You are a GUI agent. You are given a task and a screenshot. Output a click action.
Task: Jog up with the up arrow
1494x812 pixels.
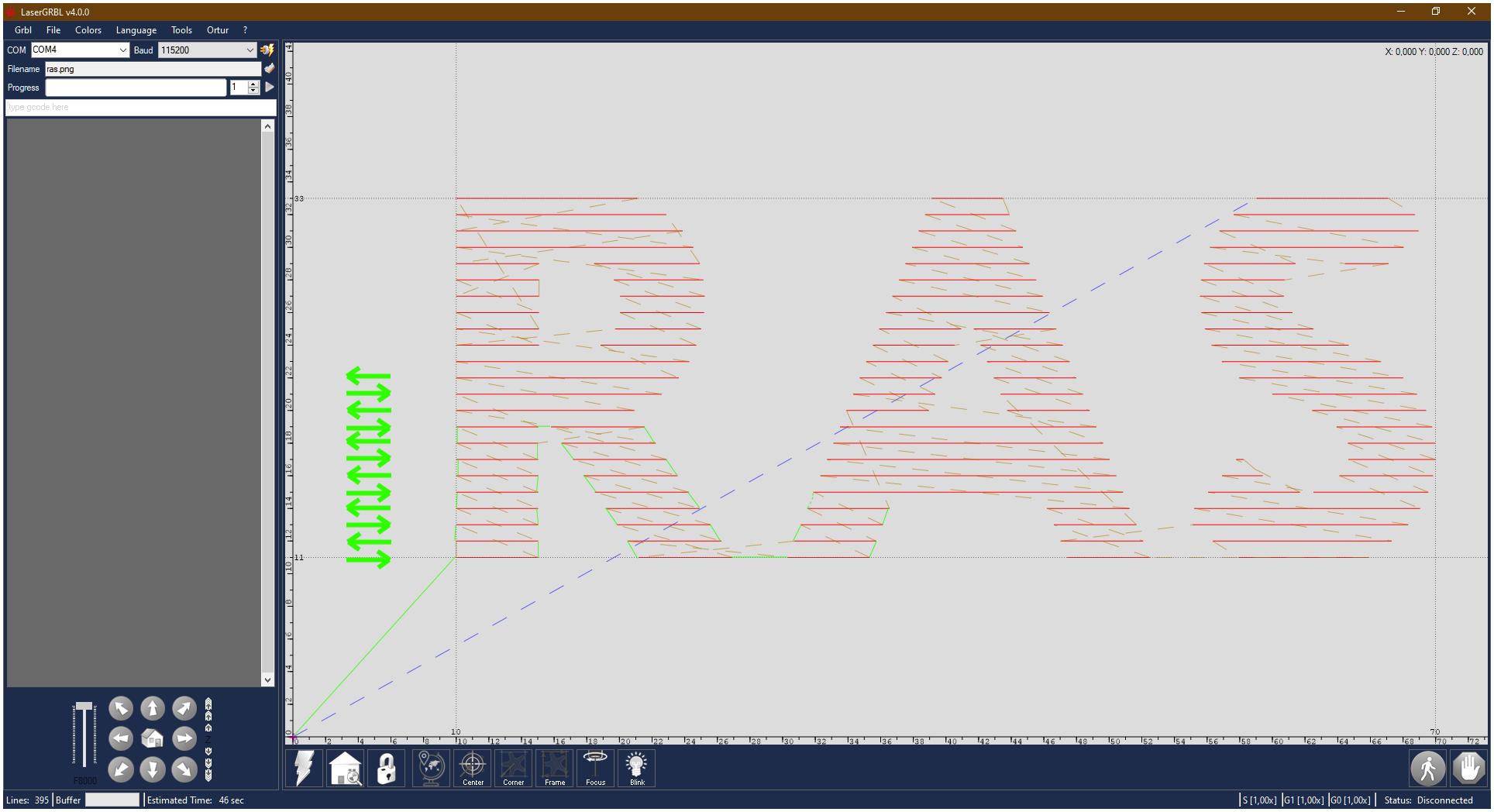click(153, 708)
